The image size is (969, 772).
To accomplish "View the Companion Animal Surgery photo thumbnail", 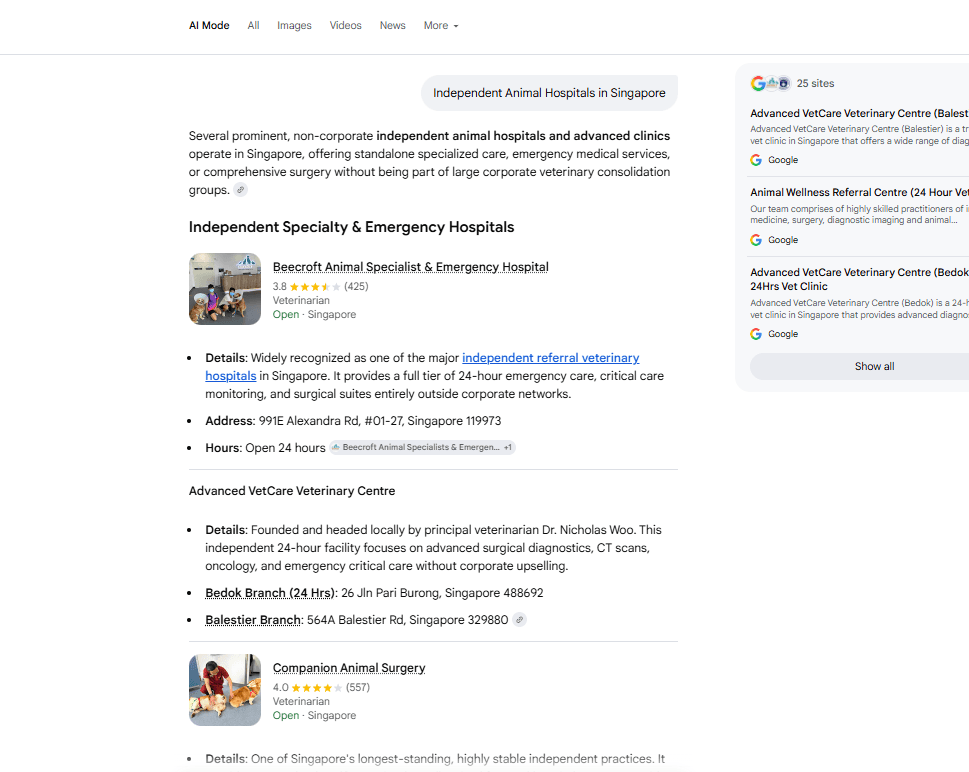I will point(225,690).
